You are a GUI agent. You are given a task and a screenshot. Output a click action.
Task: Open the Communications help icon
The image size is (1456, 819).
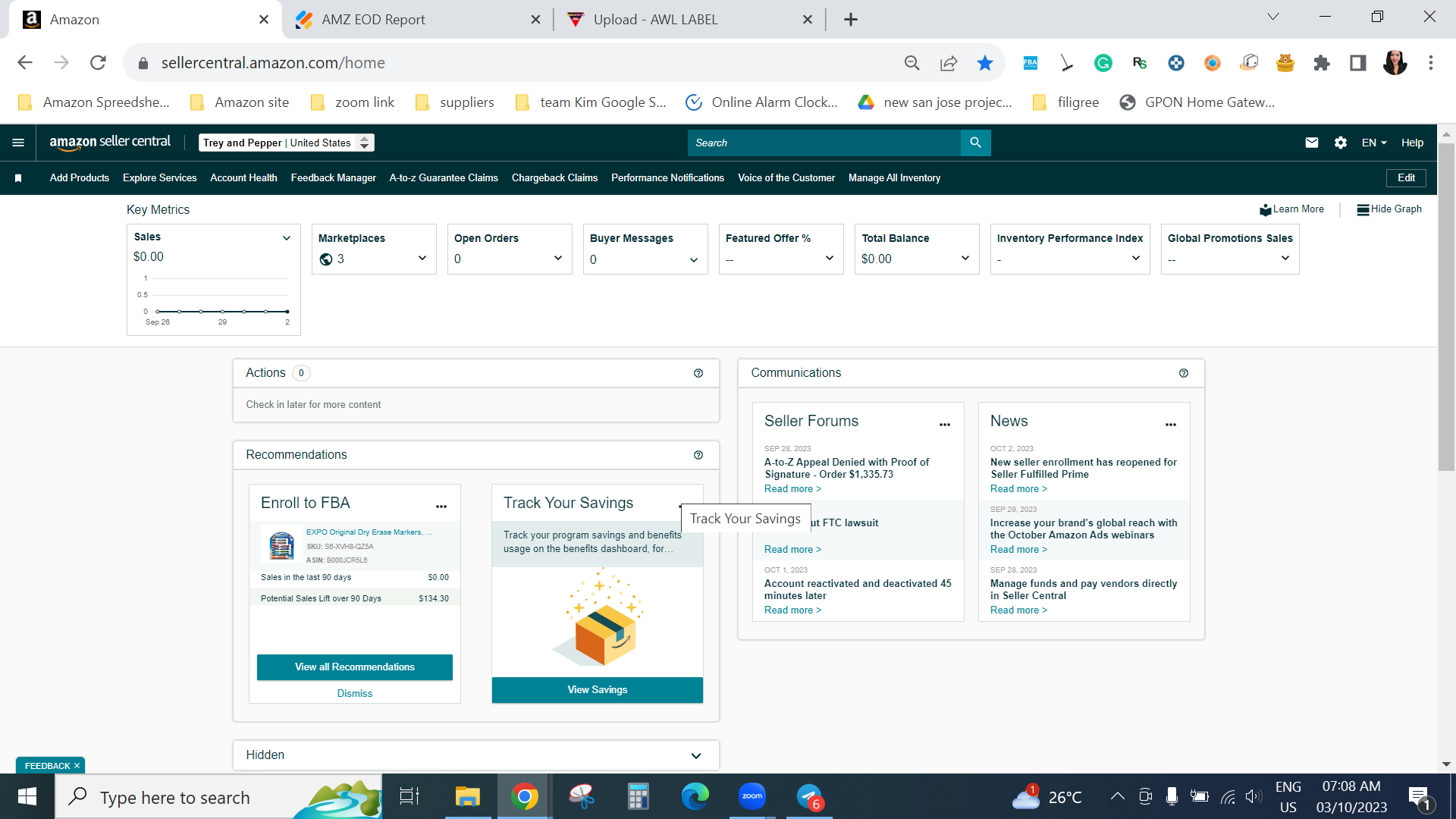1184,373
